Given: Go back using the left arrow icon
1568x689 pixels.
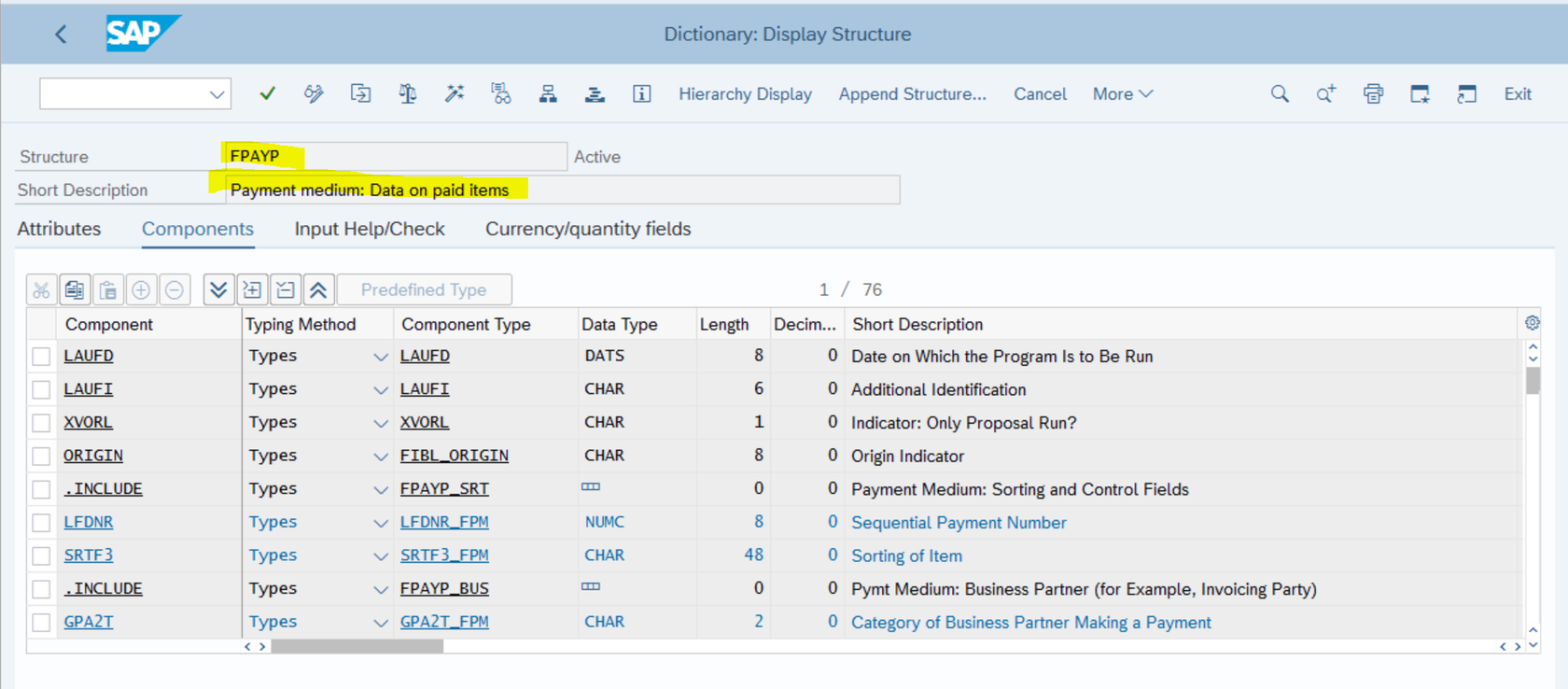Looking at the screenshot, I should [x=61, y=35].
